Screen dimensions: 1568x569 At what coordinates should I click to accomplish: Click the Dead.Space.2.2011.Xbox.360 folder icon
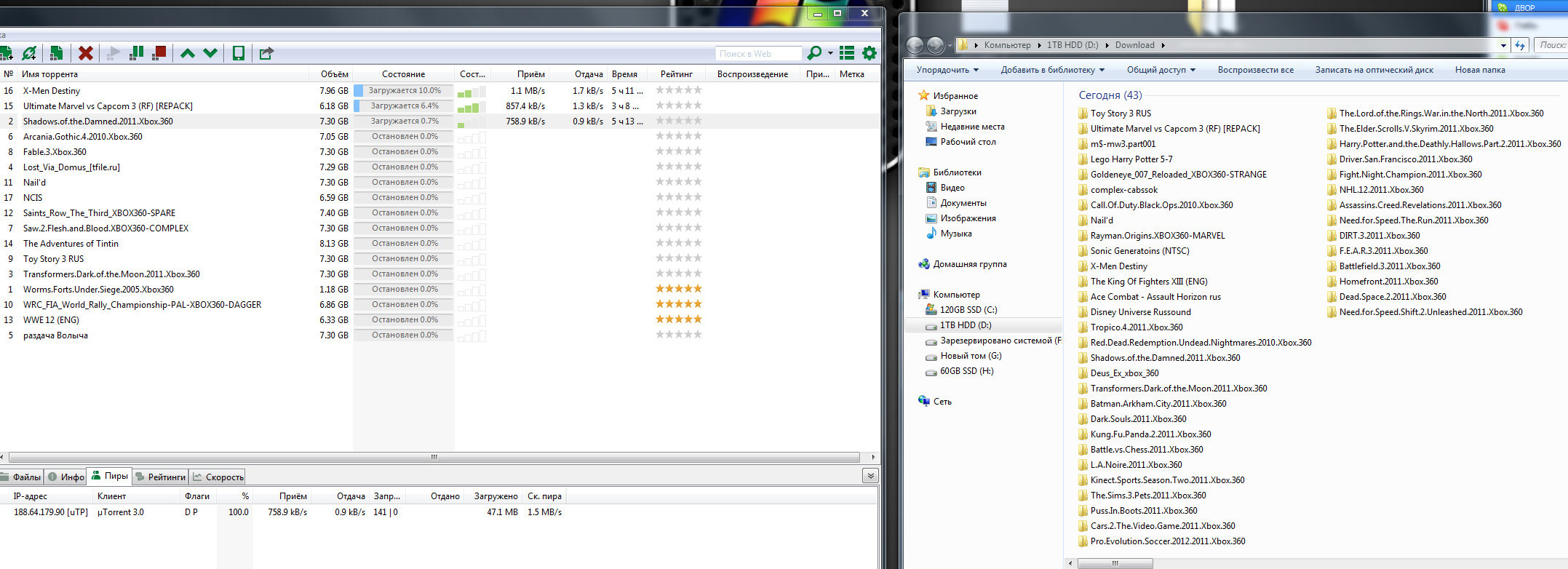[x=1332, y=297]
